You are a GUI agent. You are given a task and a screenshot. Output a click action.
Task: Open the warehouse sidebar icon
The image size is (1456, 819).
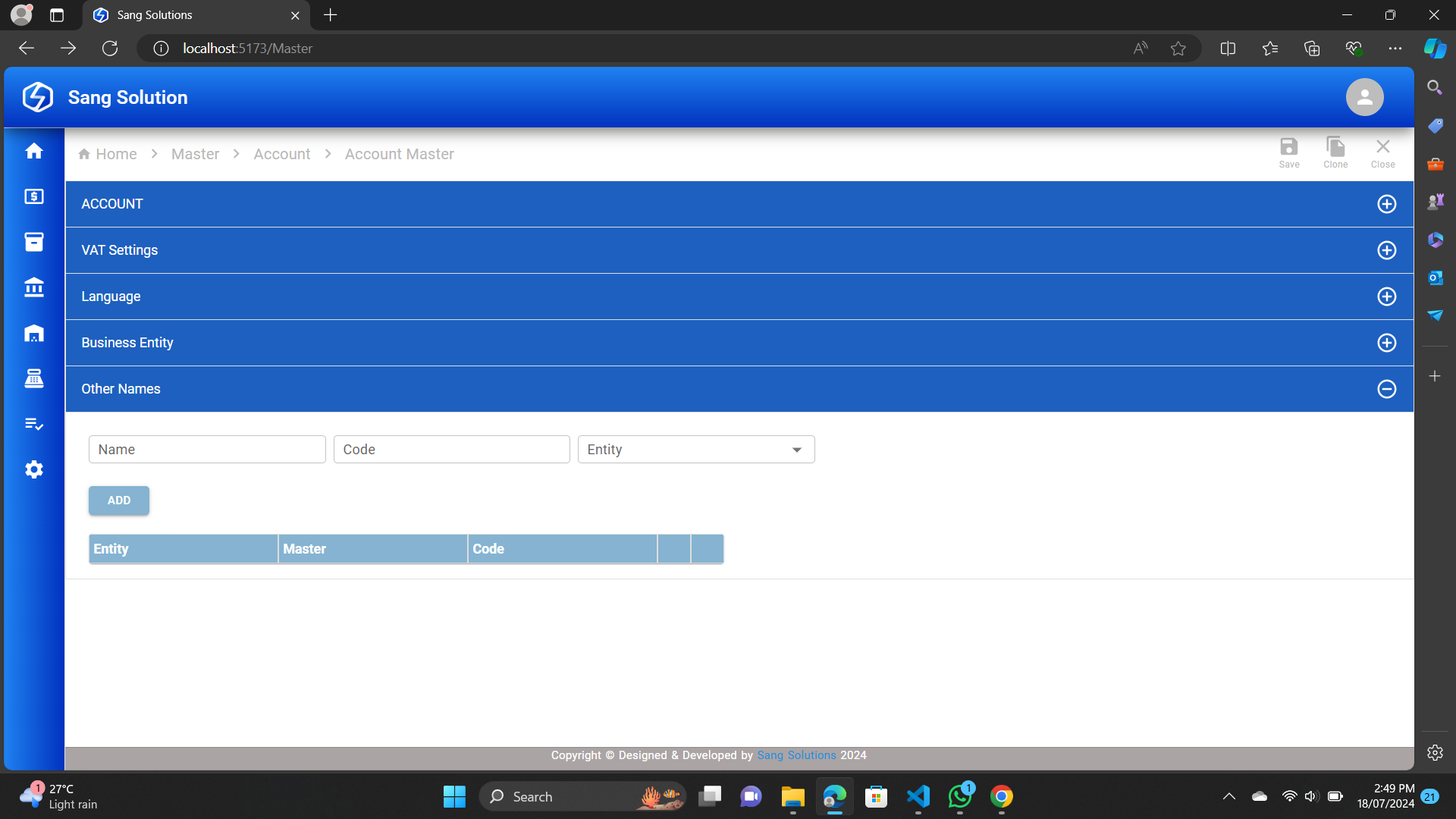coord(34,333)
